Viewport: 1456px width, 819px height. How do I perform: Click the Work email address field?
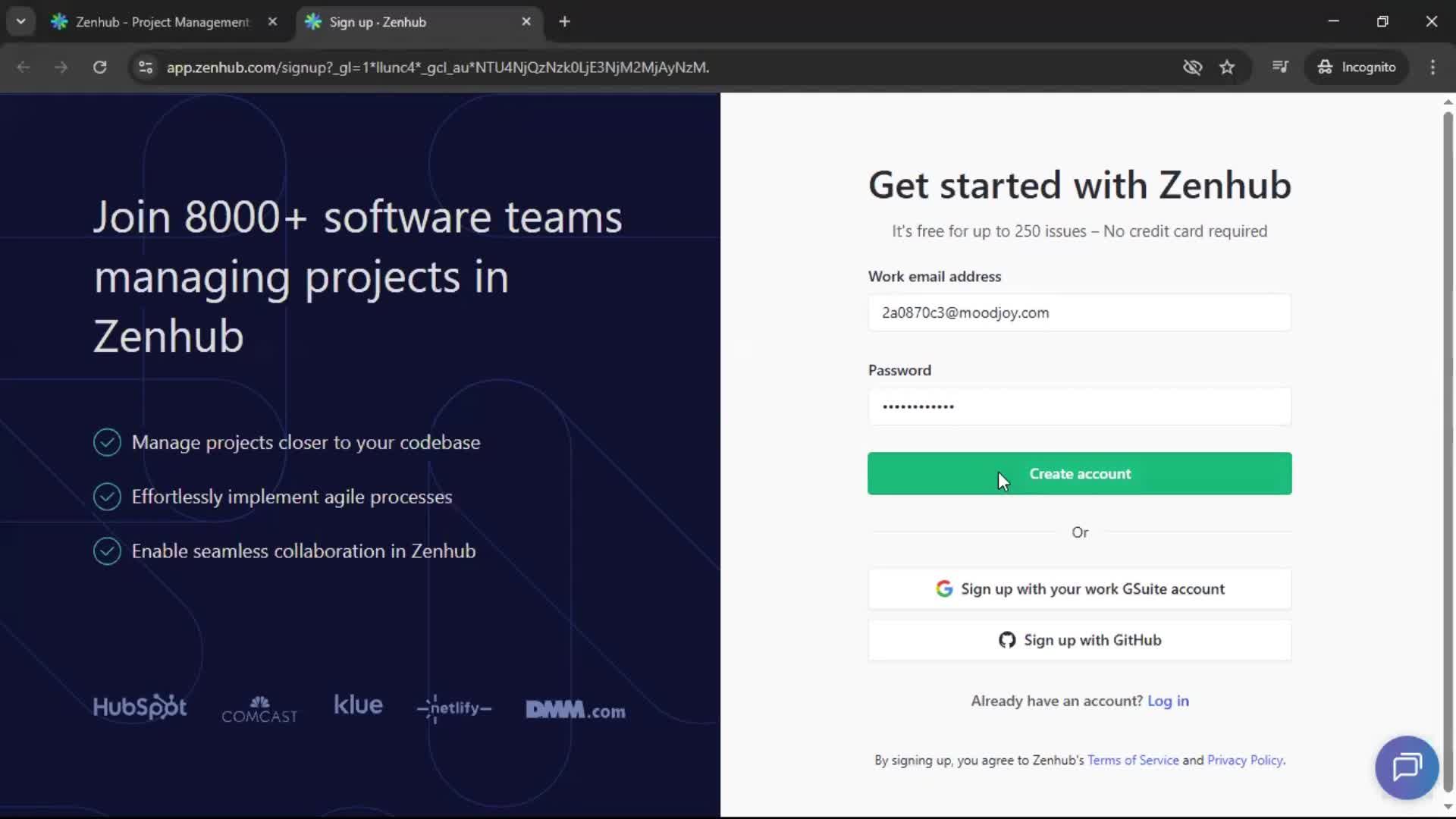click(x=1080, y=312)
